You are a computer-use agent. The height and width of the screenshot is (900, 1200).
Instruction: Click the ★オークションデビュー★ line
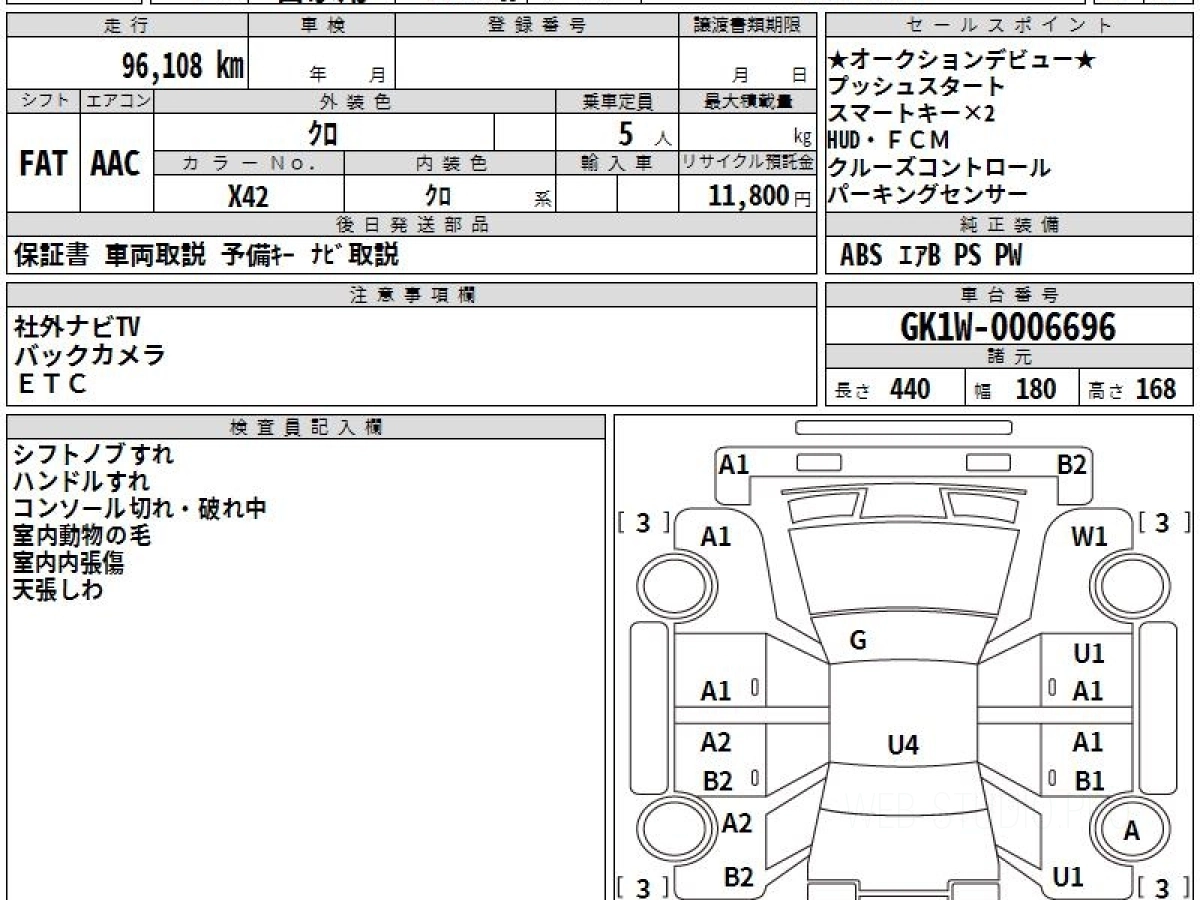(x=962, y=61)
